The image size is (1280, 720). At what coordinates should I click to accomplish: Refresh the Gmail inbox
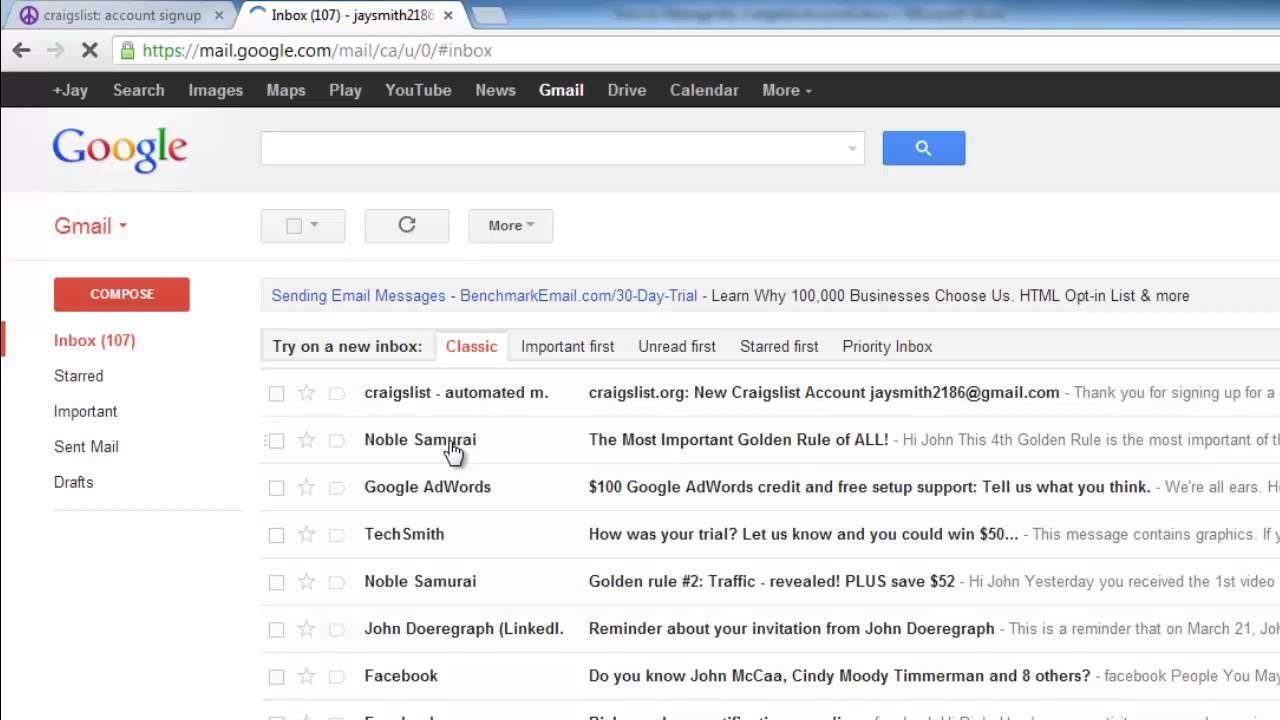click(x=407, y=226)
